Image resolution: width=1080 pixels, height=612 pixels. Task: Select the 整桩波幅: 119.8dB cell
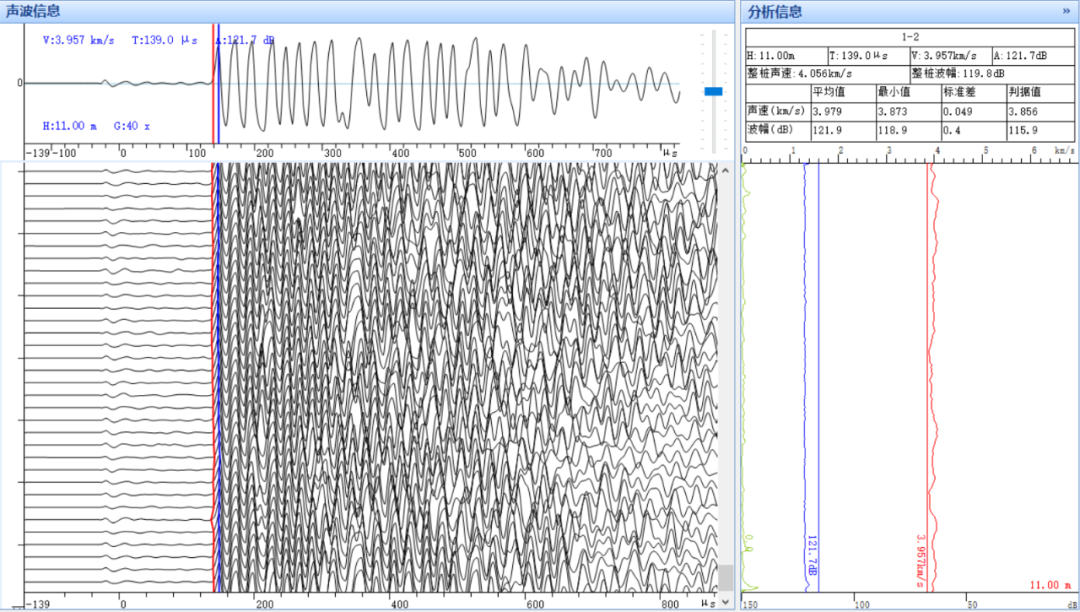coord(993,74)
